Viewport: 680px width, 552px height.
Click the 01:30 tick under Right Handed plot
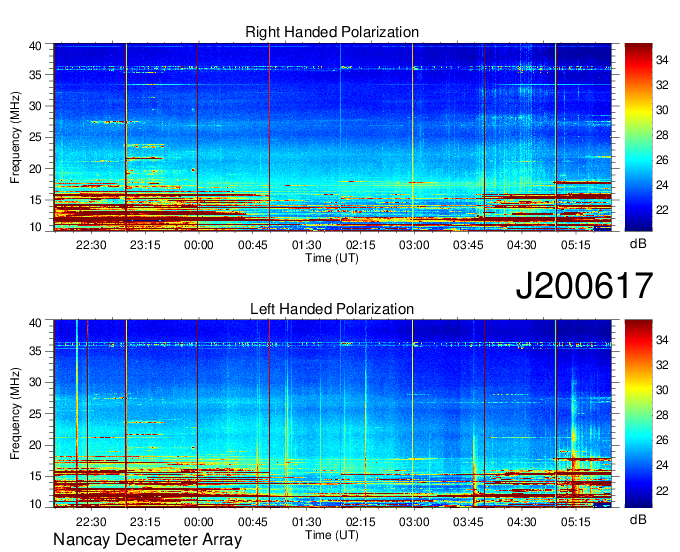pyautogui.click(x=307, y=245)
